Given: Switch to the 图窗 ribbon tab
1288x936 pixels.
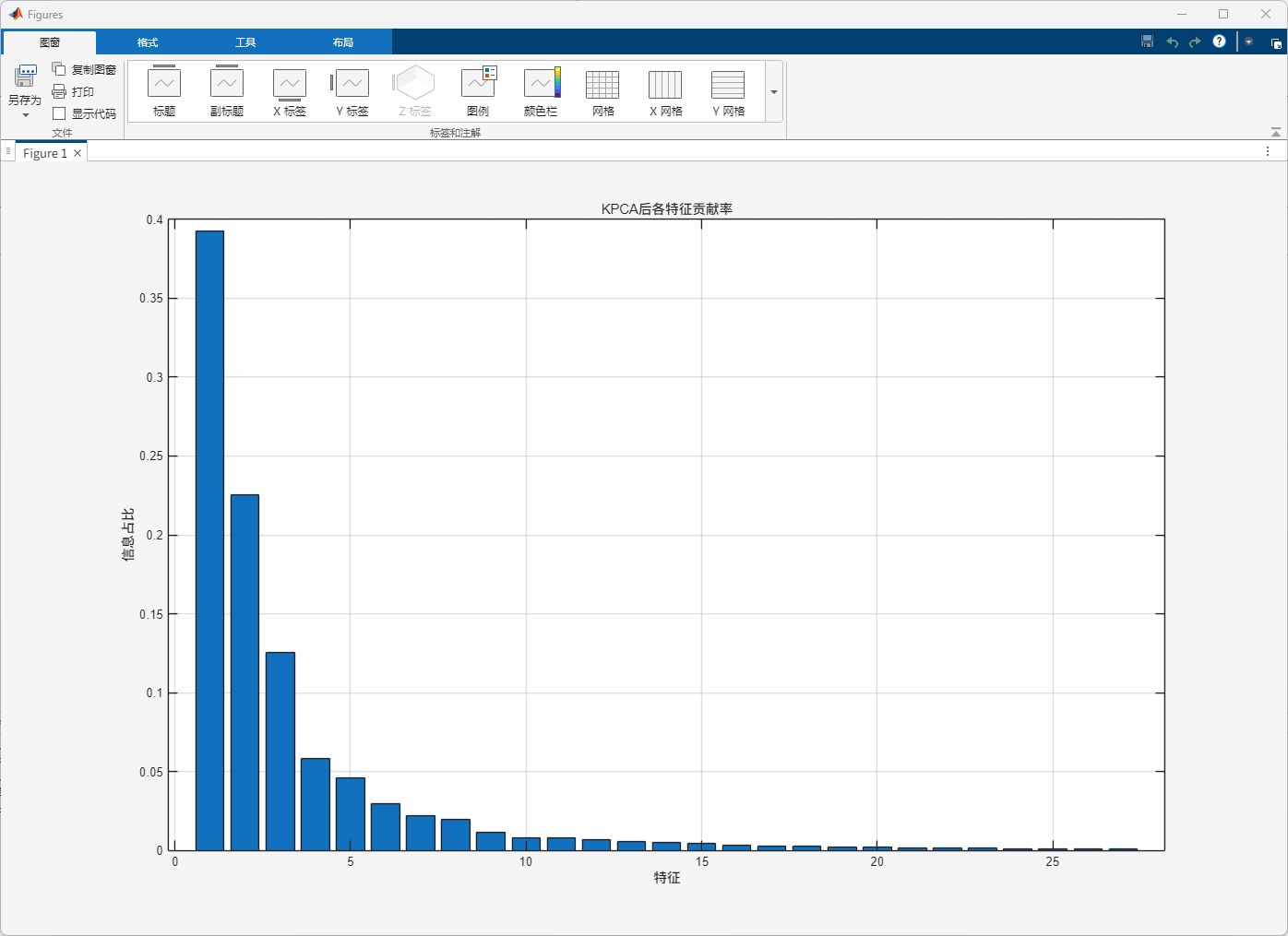Looking at the screenshot, I should pos(50,42).
